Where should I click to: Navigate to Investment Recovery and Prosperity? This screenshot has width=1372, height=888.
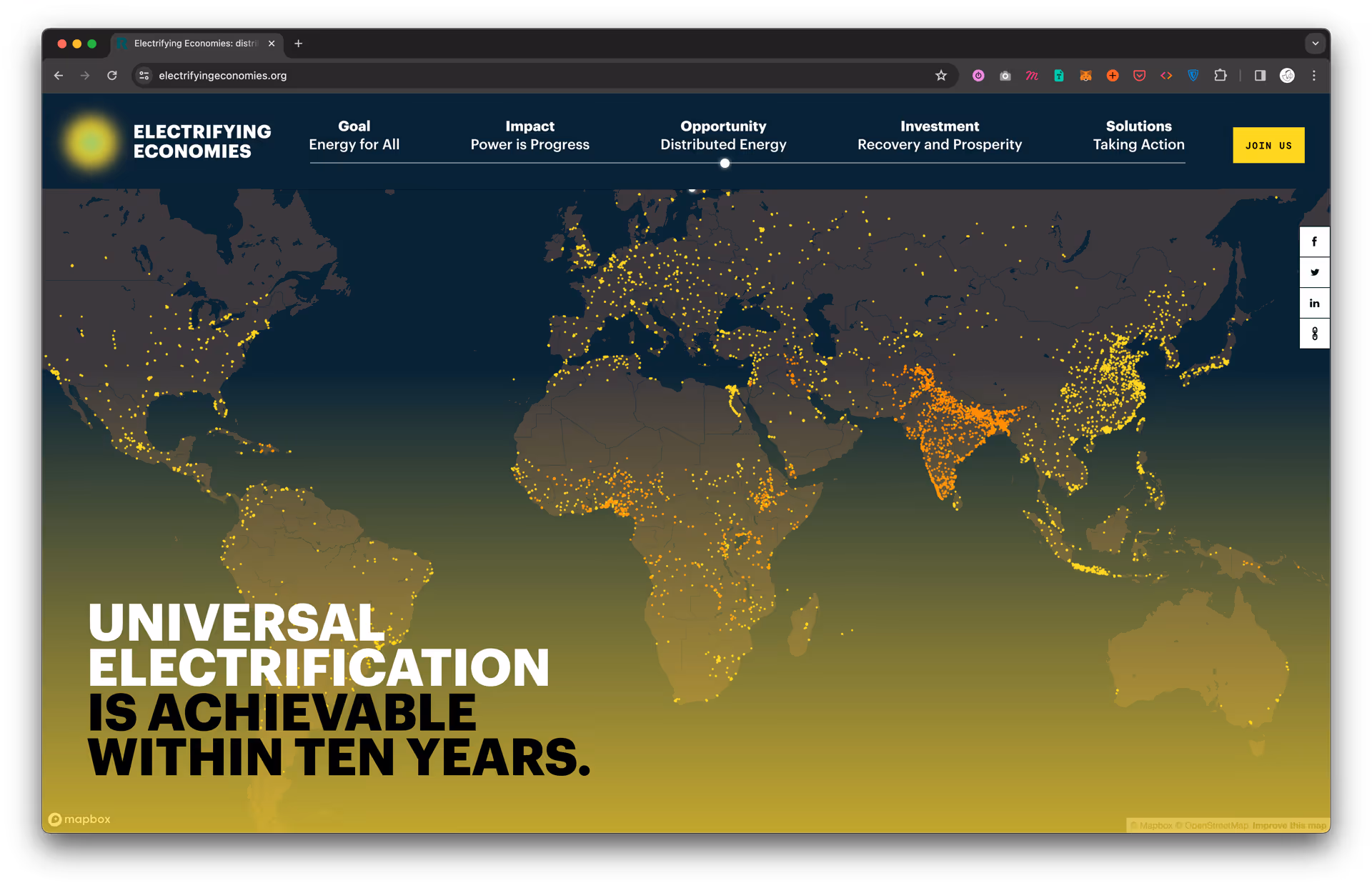point(939,136)
